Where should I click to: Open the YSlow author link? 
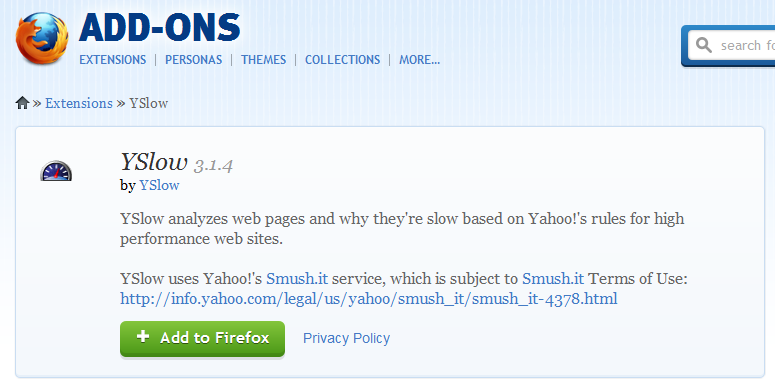tap(159, 185)
